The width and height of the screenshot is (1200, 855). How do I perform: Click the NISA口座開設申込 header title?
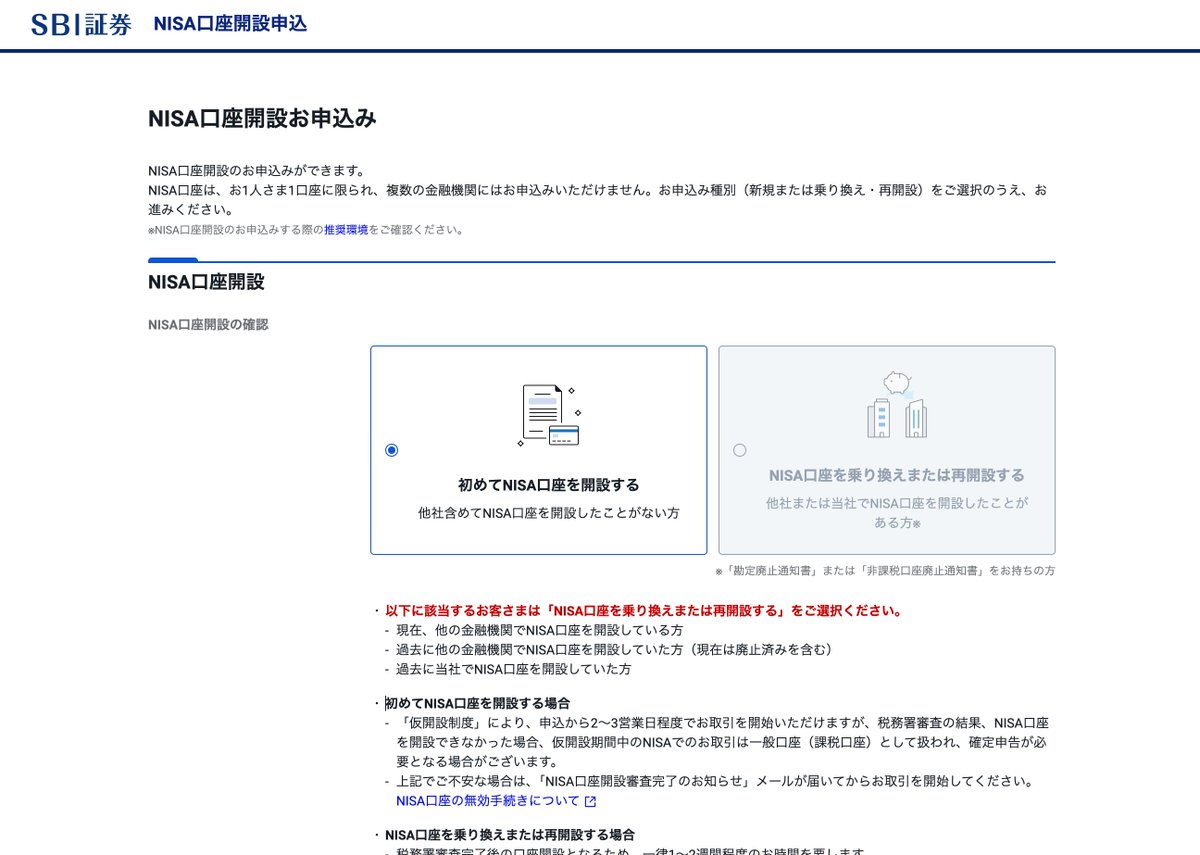click(230, 24)
